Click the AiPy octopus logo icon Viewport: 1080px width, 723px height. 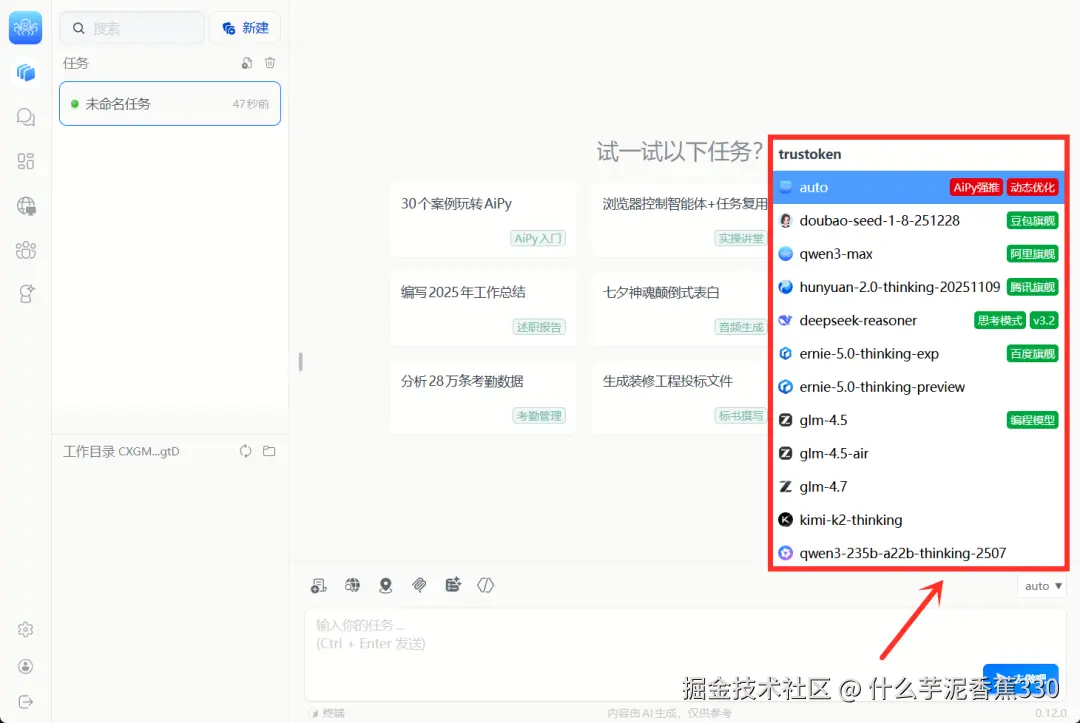(25, 28)
